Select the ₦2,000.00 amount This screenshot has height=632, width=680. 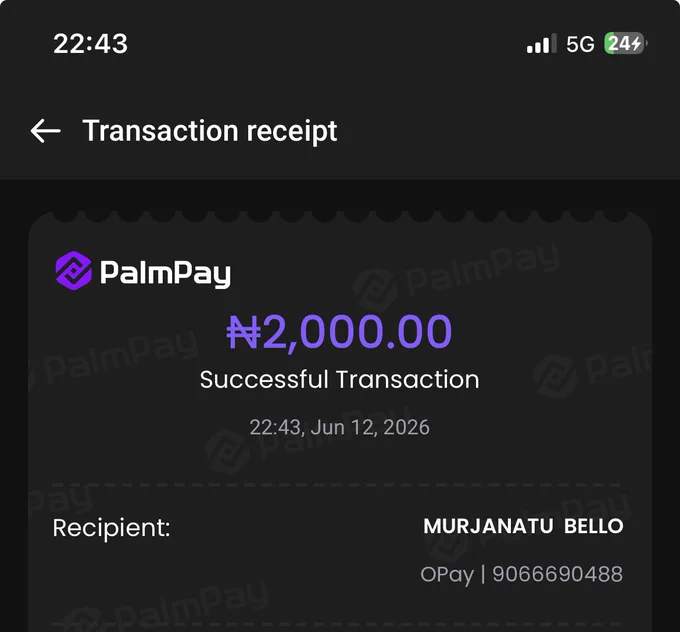[340, 332]
